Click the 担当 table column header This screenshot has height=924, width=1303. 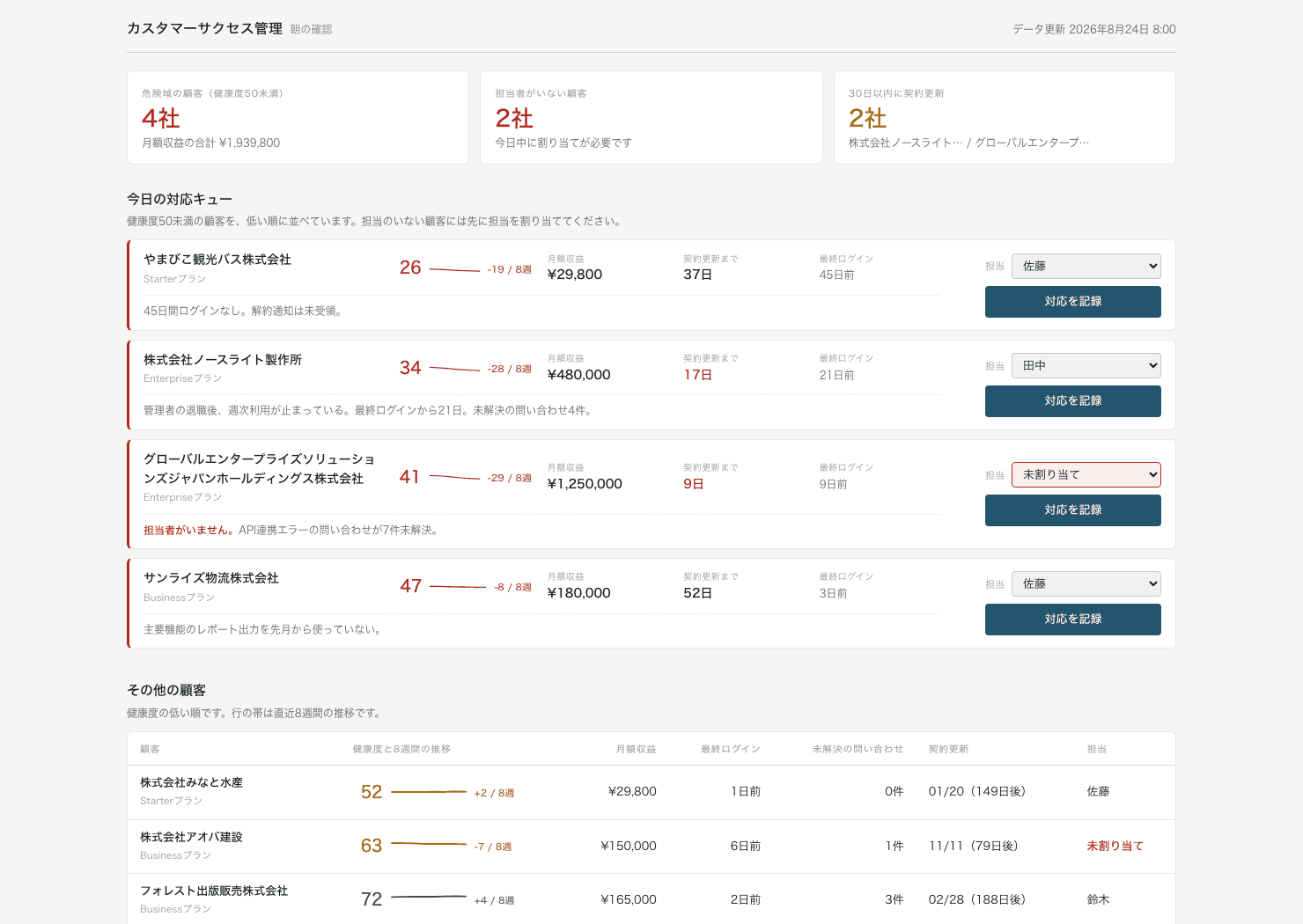(1096, 749)
